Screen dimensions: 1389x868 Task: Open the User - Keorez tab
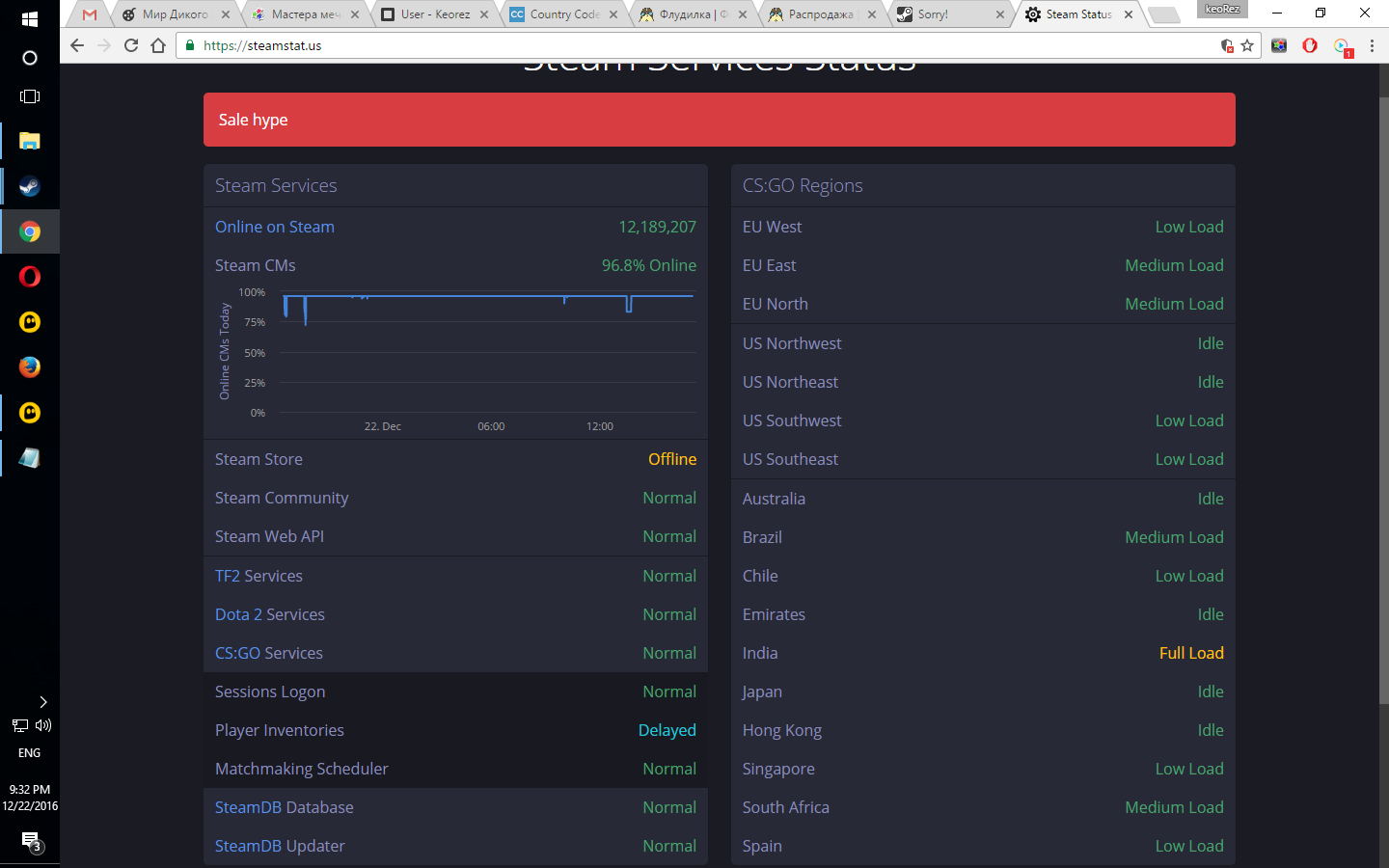pyautogui.click(x=433, y=14)
